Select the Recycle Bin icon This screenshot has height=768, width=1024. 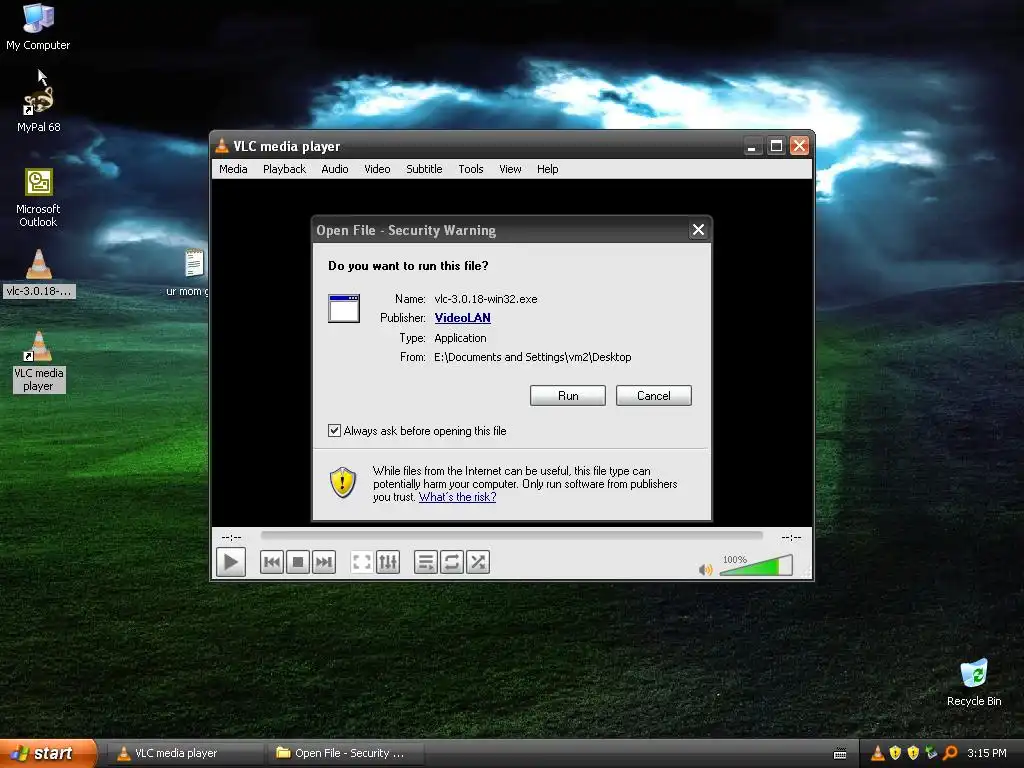tap(974, 683)
